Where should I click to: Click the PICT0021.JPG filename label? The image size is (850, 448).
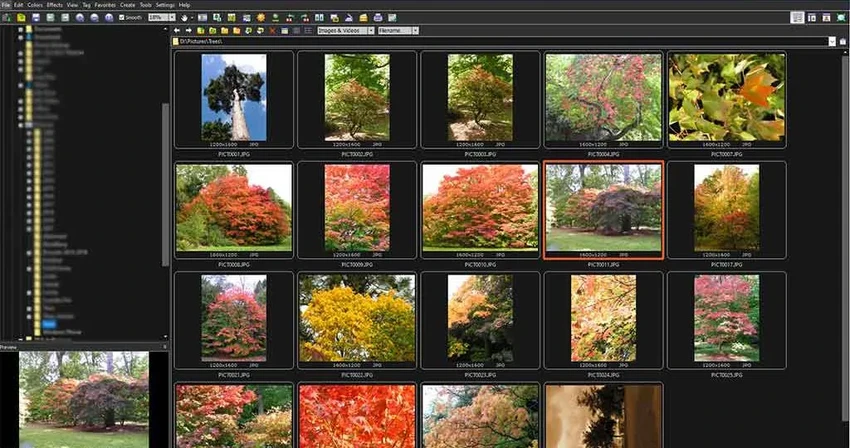[x=234, y=375]
